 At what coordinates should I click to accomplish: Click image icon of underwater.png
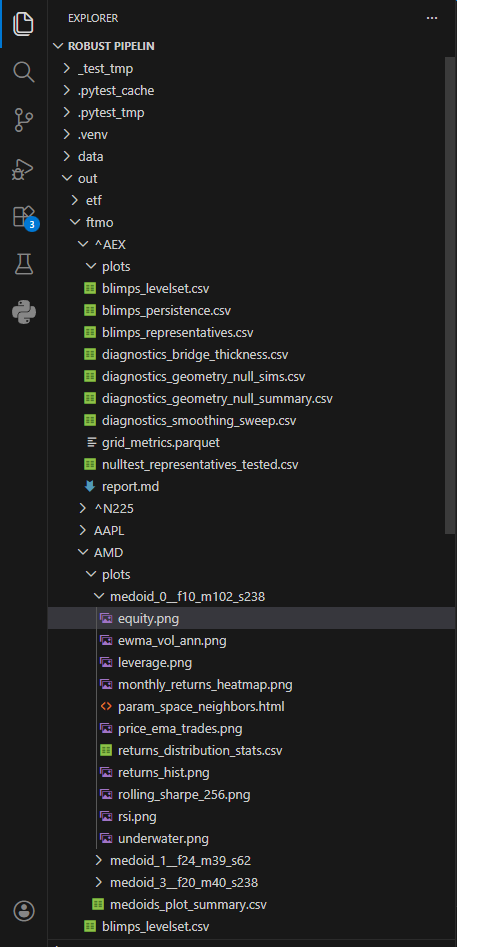click(x=106, y=839)
